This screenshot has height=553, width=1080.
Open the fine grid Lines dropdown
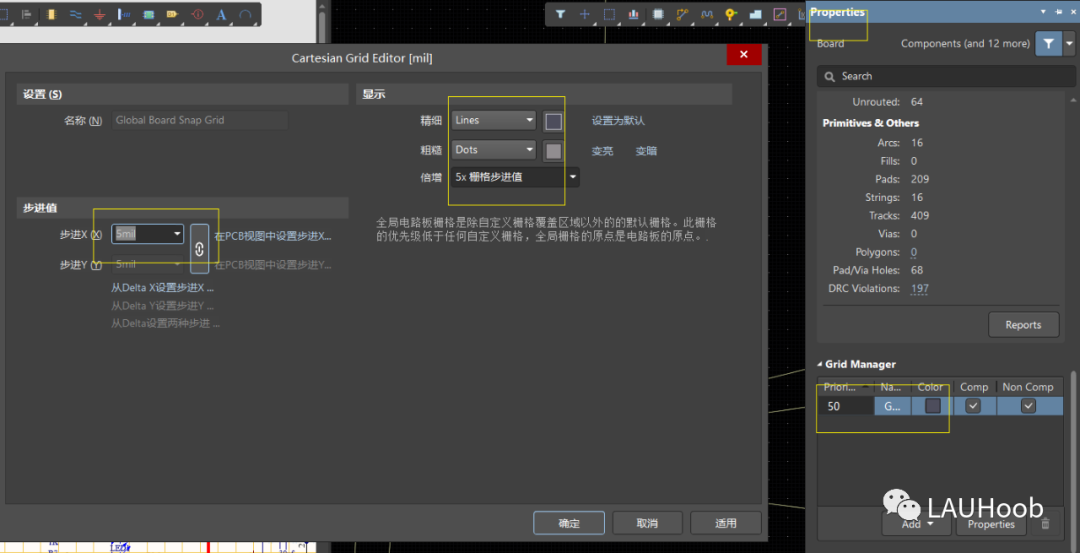(495, 121)
